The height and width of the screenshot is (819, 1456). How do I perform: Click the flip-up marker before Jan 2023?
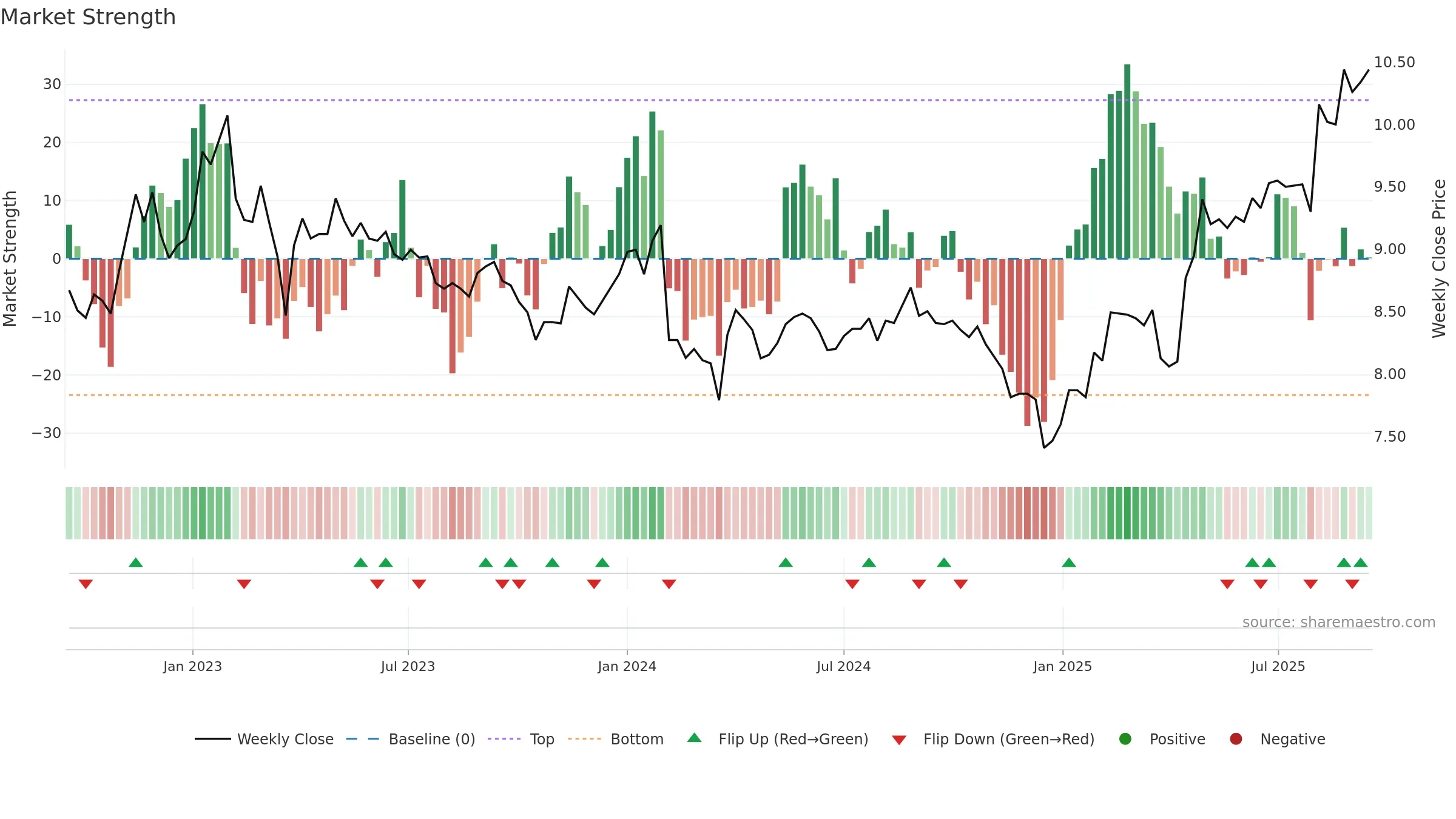point(136,562)
